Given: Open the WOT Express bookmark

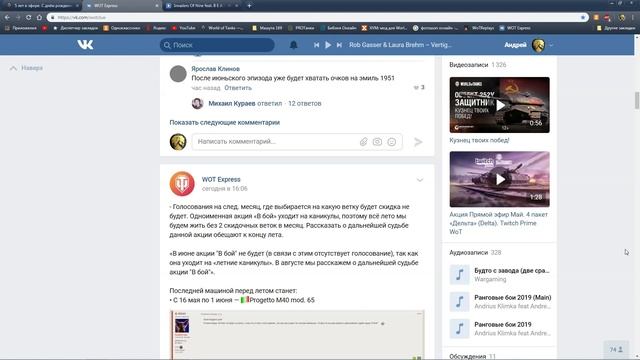Looking at the screenshot, I should click(x=516, y=28).
